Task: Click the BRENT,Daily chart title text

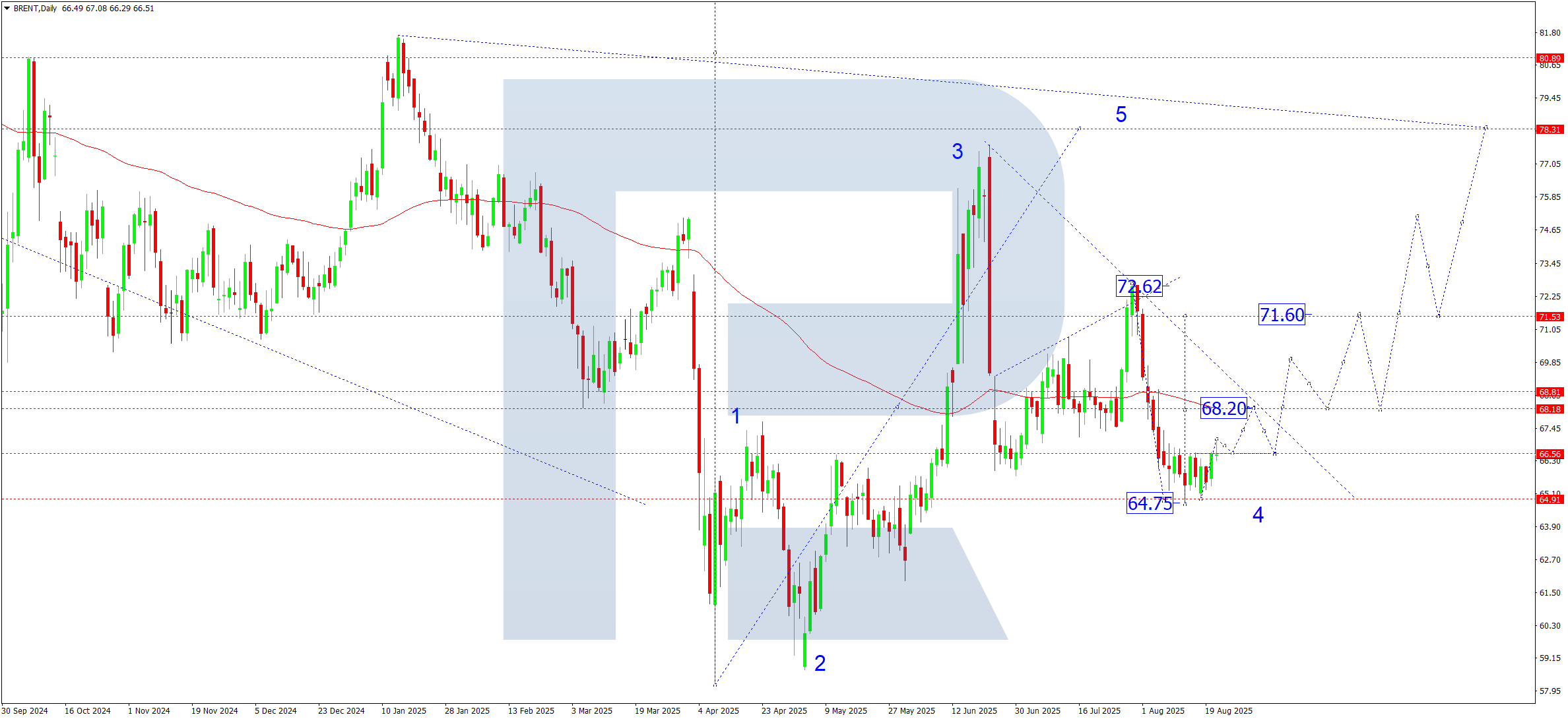Action: point(35,9)
